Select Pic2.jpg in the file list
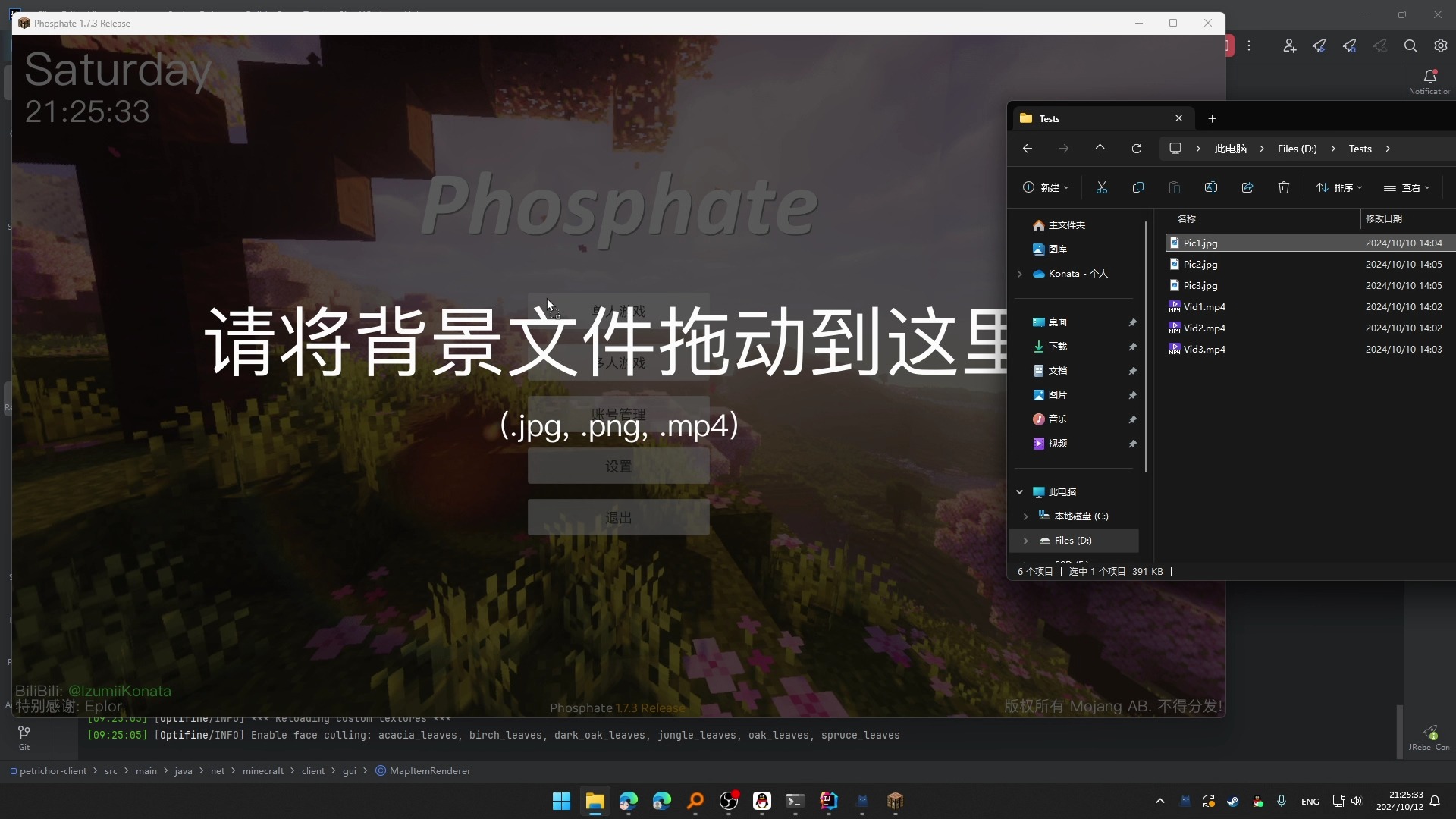 click(x=1310, y=265)
